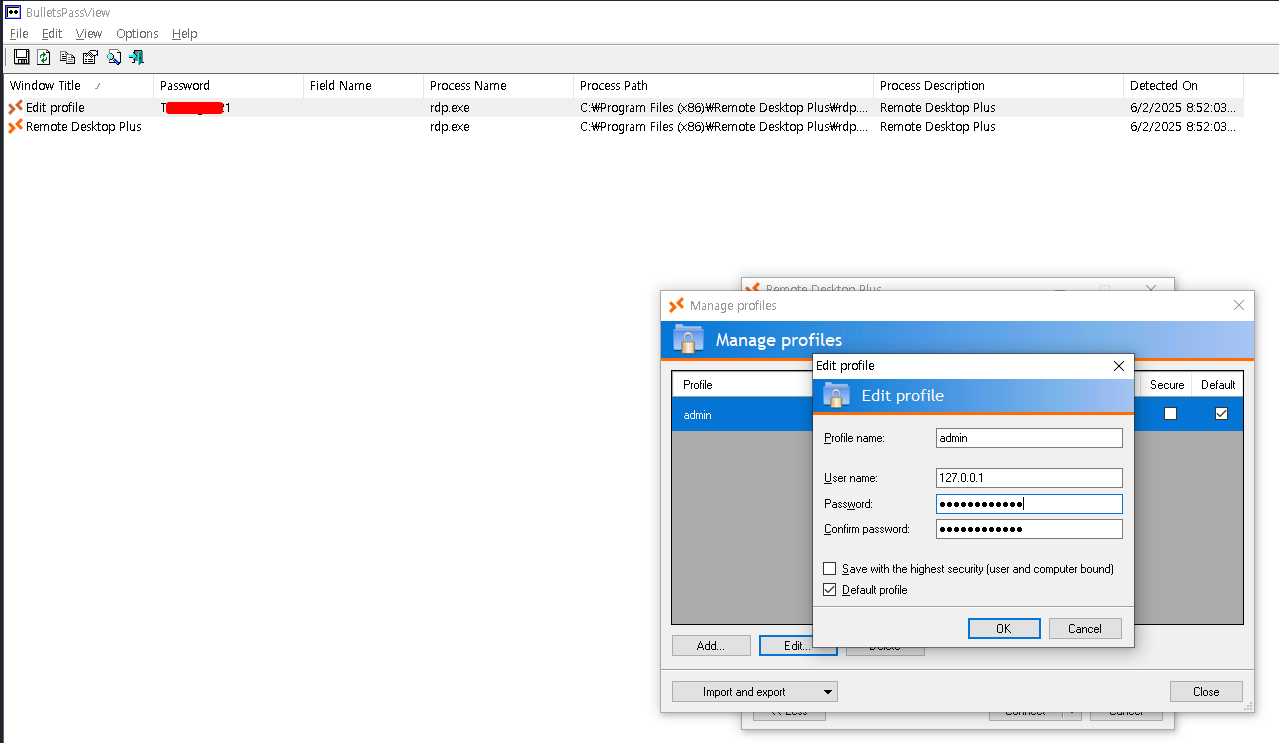The width and height of the screenshot is (1279, 743).
Task: Click the Refresh toolbar icon
Action: (x=44, y=57)
